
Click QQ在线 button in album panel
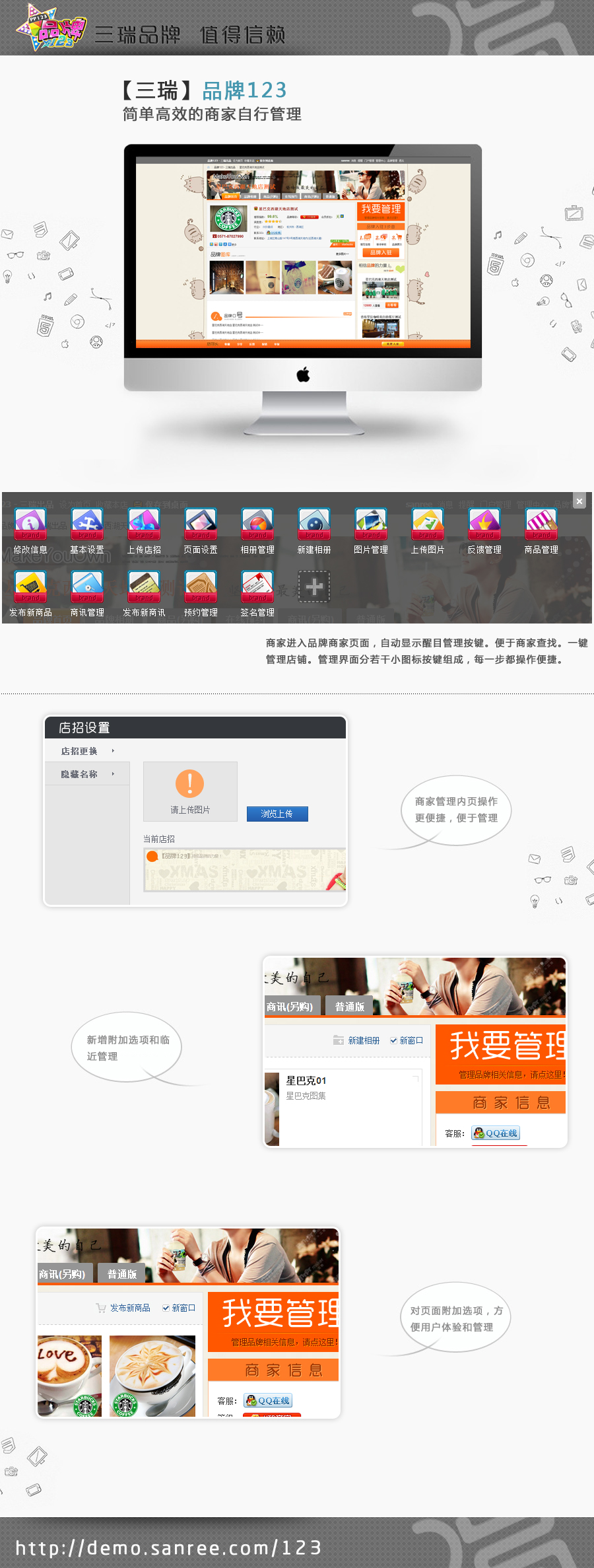[x=496, y=1133]
